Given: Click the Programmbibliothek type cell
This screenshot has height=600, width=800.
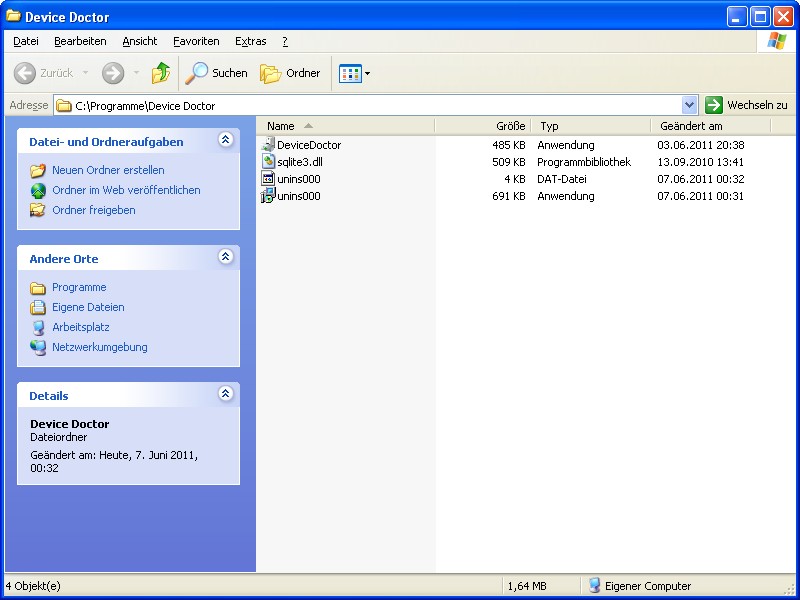Looking at the screenshot, I should (584, 162).
